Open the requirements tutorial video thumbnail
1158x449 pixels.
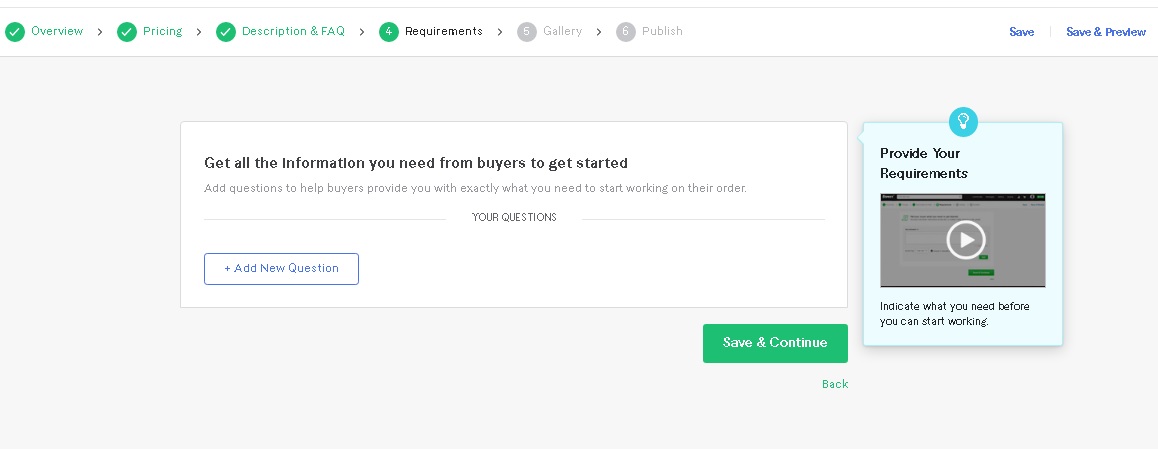tap(963, 240)
